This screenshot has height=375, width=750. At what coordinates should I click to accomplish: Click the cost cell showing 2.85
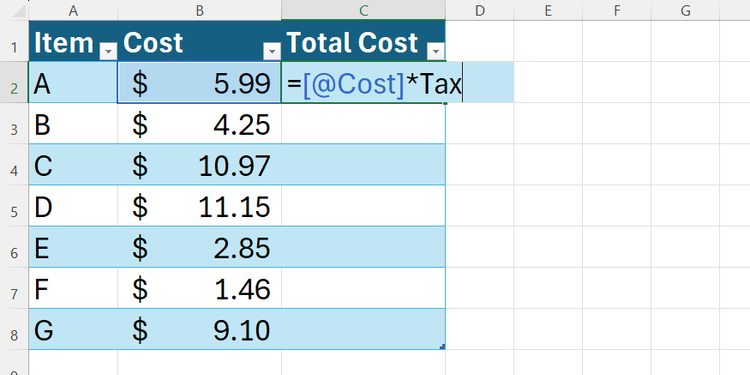coord(199,247)
